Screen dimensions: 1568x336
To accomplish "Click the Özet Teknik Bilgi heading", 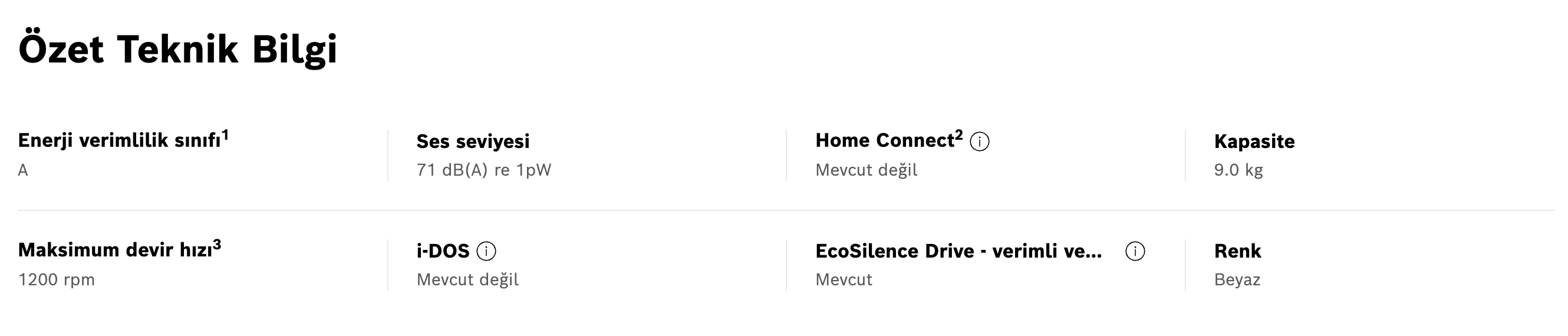I will tap(178, 49).
